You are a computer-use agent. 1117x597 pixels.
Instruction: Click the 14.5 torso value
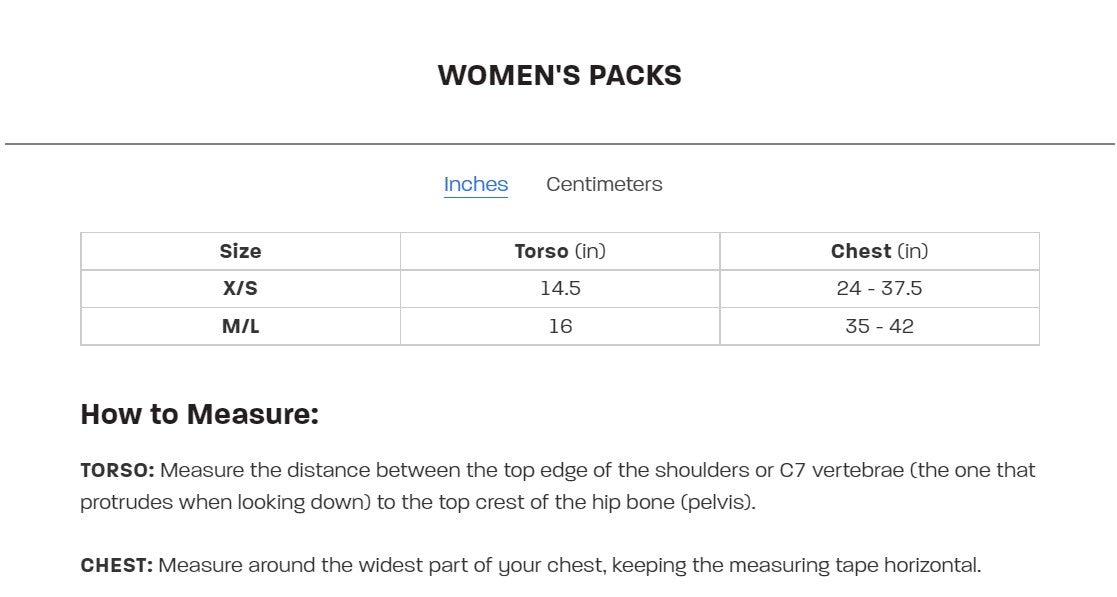click(x=560, y=288)
